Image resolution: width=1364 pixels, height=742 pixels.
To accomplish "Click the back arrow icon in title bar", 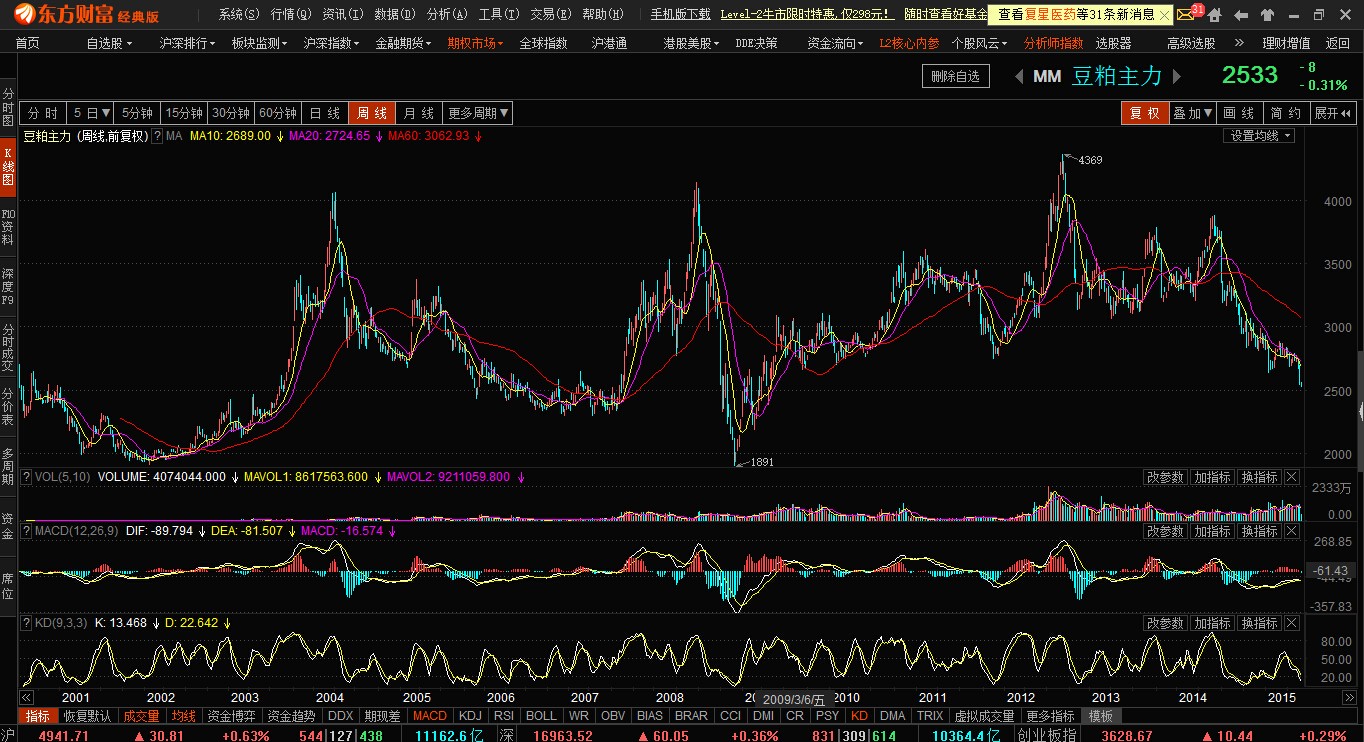I will click(1241, 15).
